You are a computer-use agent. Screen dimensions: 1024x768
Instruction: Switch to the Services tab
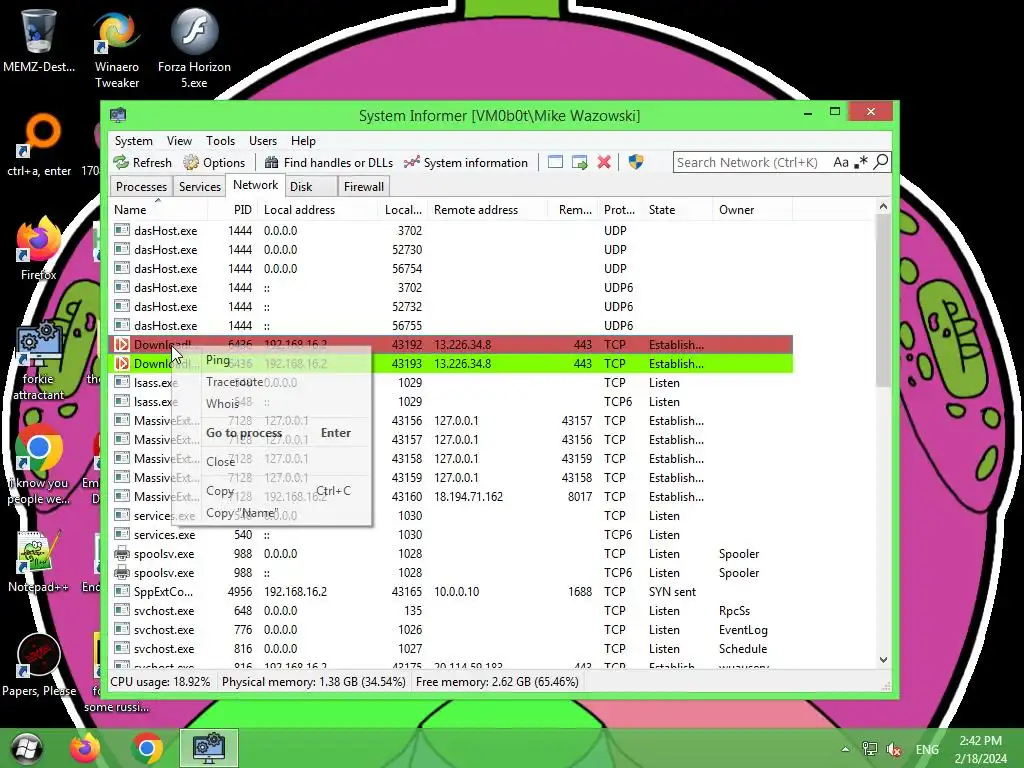tap(200, 187)
